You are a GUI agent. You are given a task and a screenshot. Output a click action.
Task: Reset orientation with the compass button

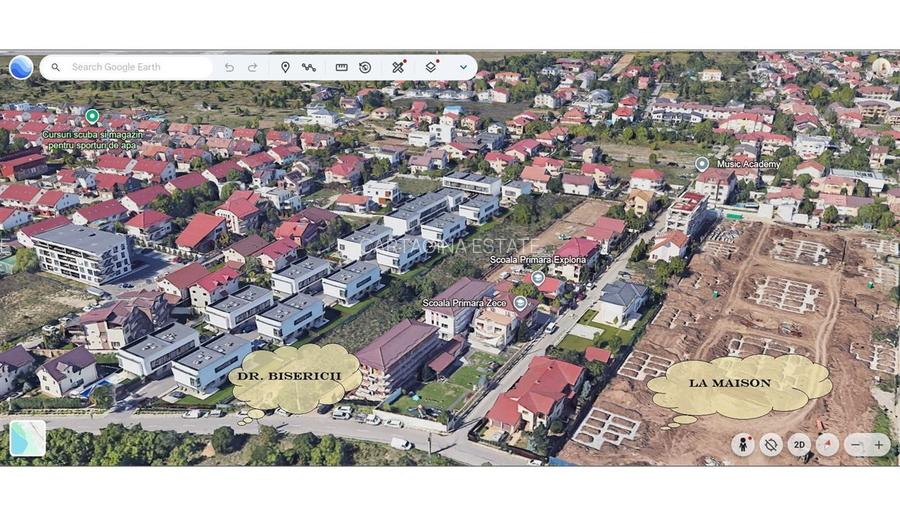(827, 445)
